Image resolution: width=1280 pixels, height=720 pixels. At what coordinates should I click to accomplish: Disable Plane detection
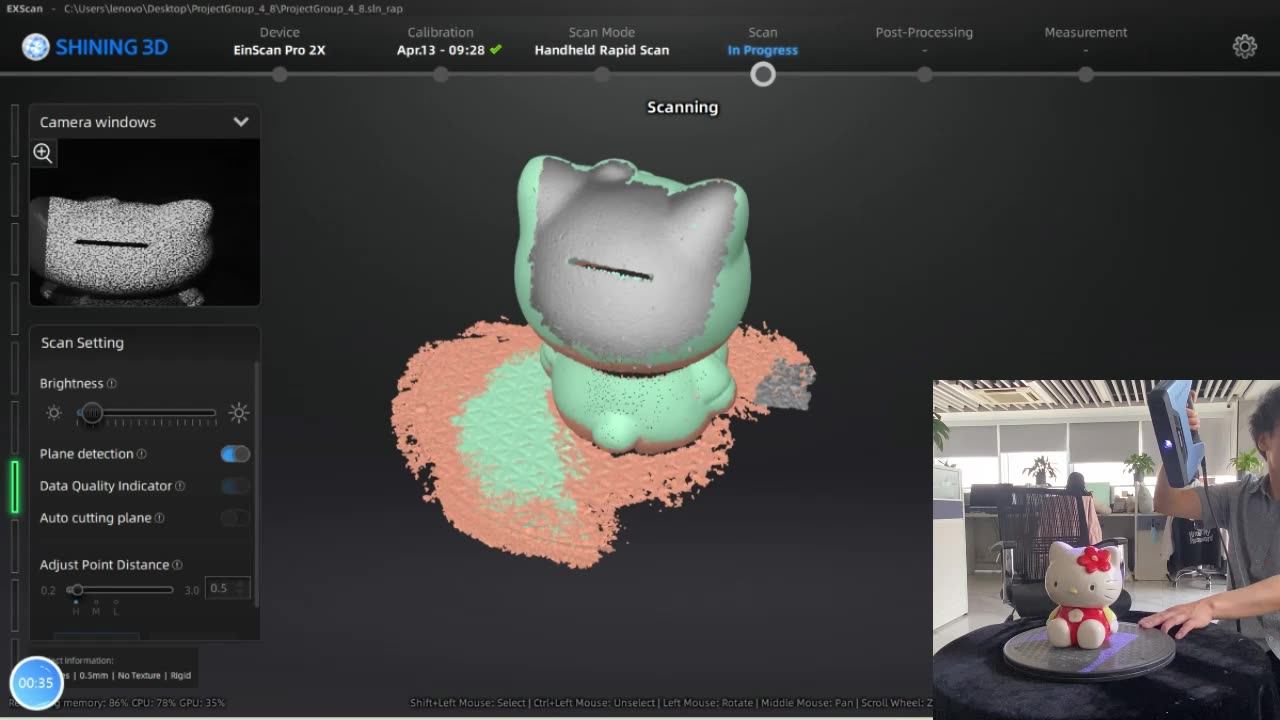(x=233, y=453)
